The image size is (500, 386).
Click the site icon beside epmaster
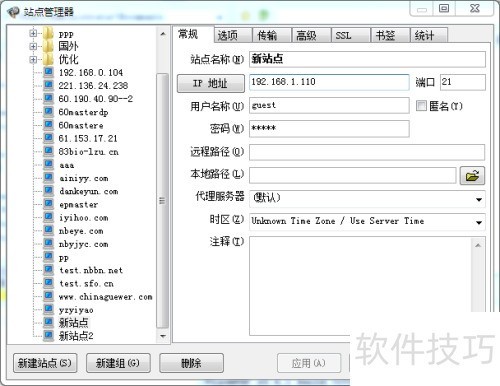point(49,204)
